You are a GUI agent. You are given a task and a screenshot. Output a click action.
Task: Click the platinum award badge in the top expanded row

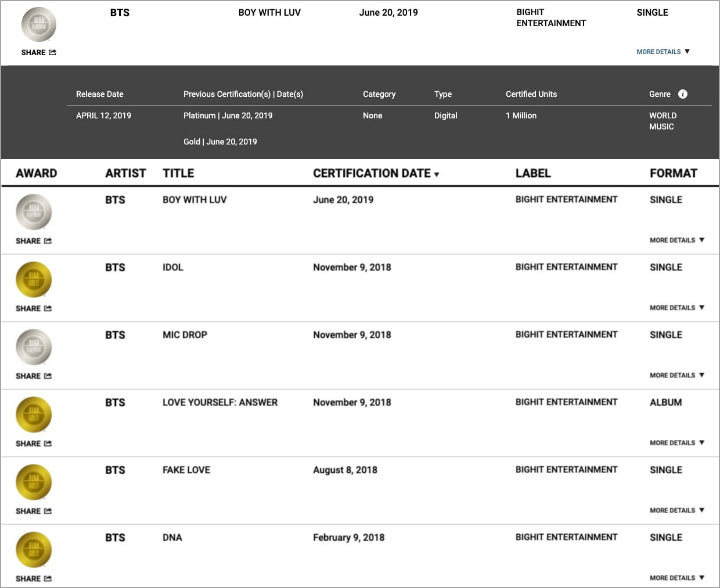39,24
